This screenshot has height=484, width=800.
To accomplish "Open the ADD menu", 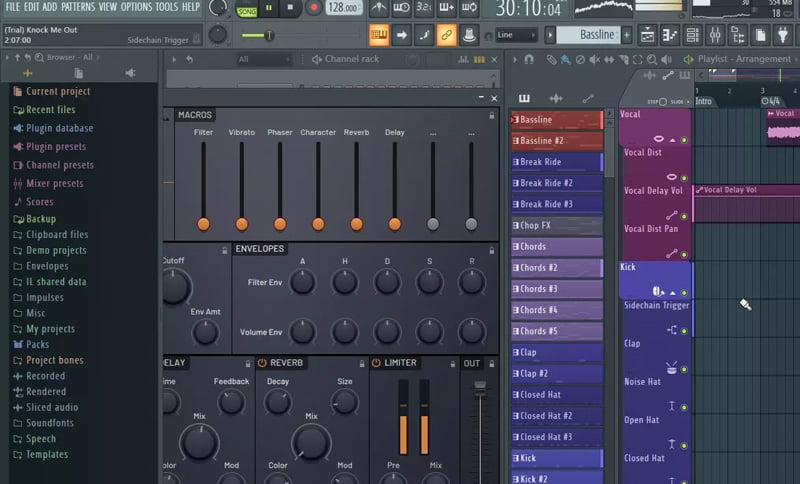I will (x=49, y=7).
